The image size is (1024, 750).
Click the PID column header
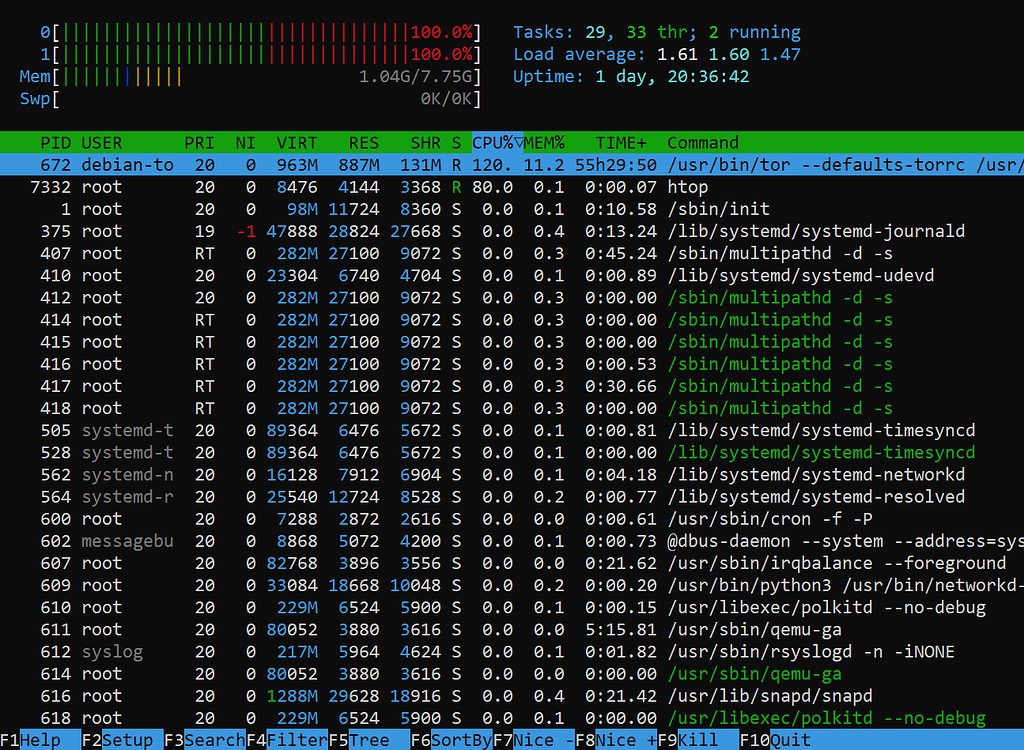(55, 143)
